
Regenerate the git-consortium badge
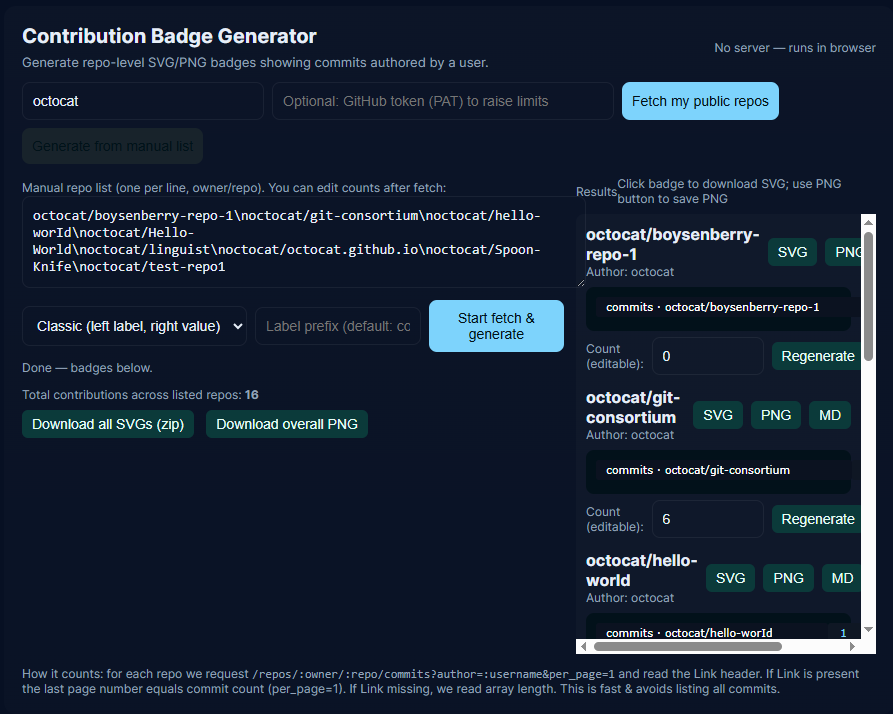point(816,518)
